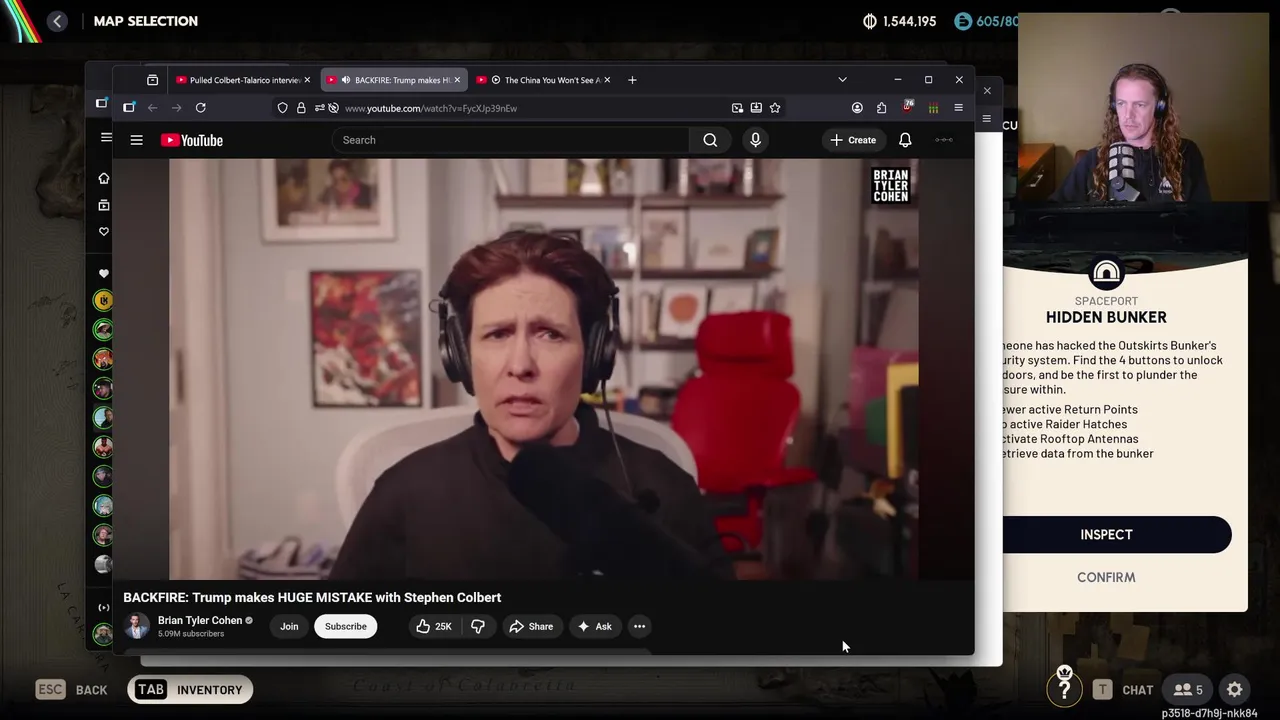The image size is (1280, 720).
Task: Open hamburger menu in background window
Action: (x=106, y=137)
